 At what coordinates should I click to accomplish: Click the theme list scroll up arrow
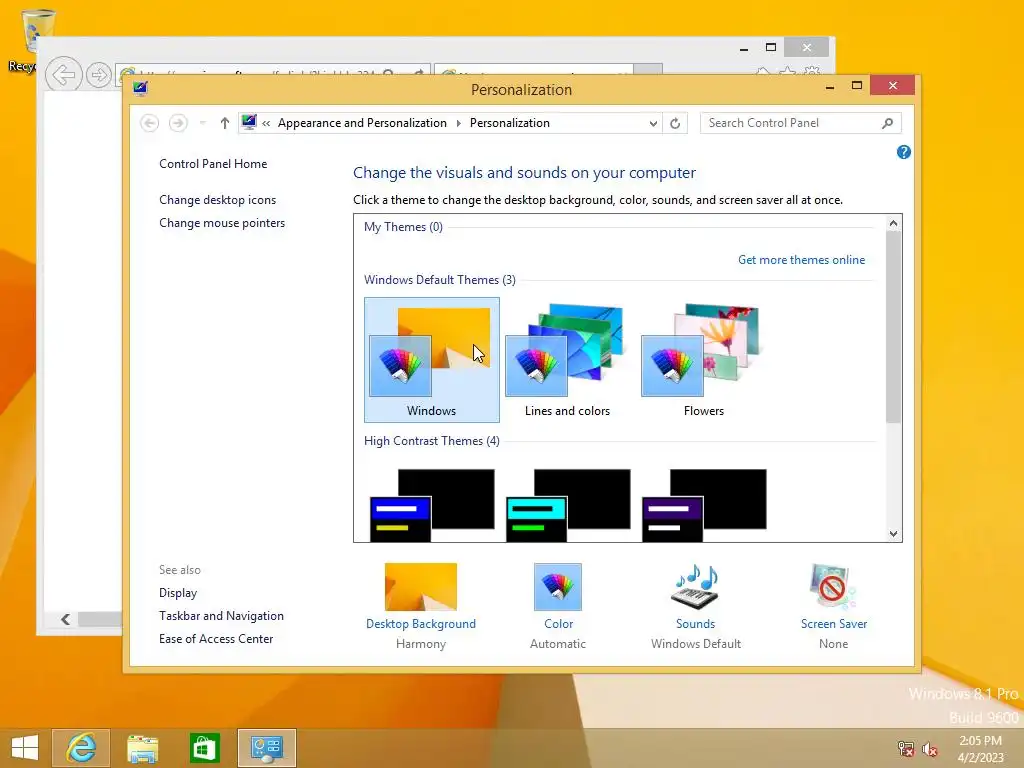[x=893, y=223]
